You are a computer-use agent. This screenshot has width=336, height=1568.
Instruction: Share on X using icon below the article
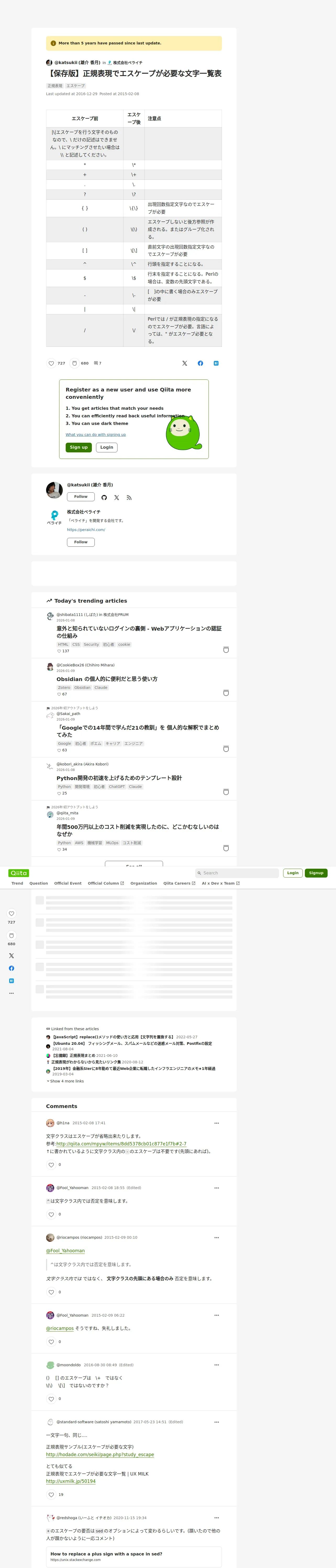[185, 364]
